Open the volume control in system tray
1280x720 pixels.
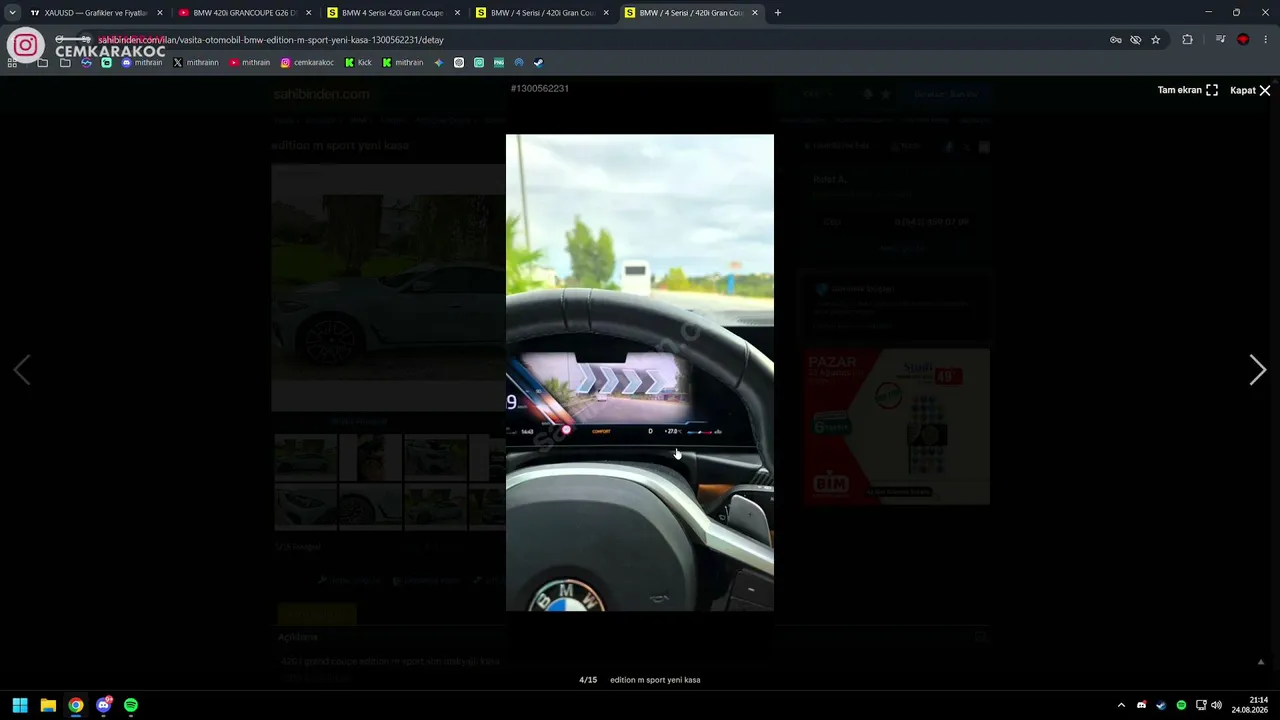tap(1216, 705)
